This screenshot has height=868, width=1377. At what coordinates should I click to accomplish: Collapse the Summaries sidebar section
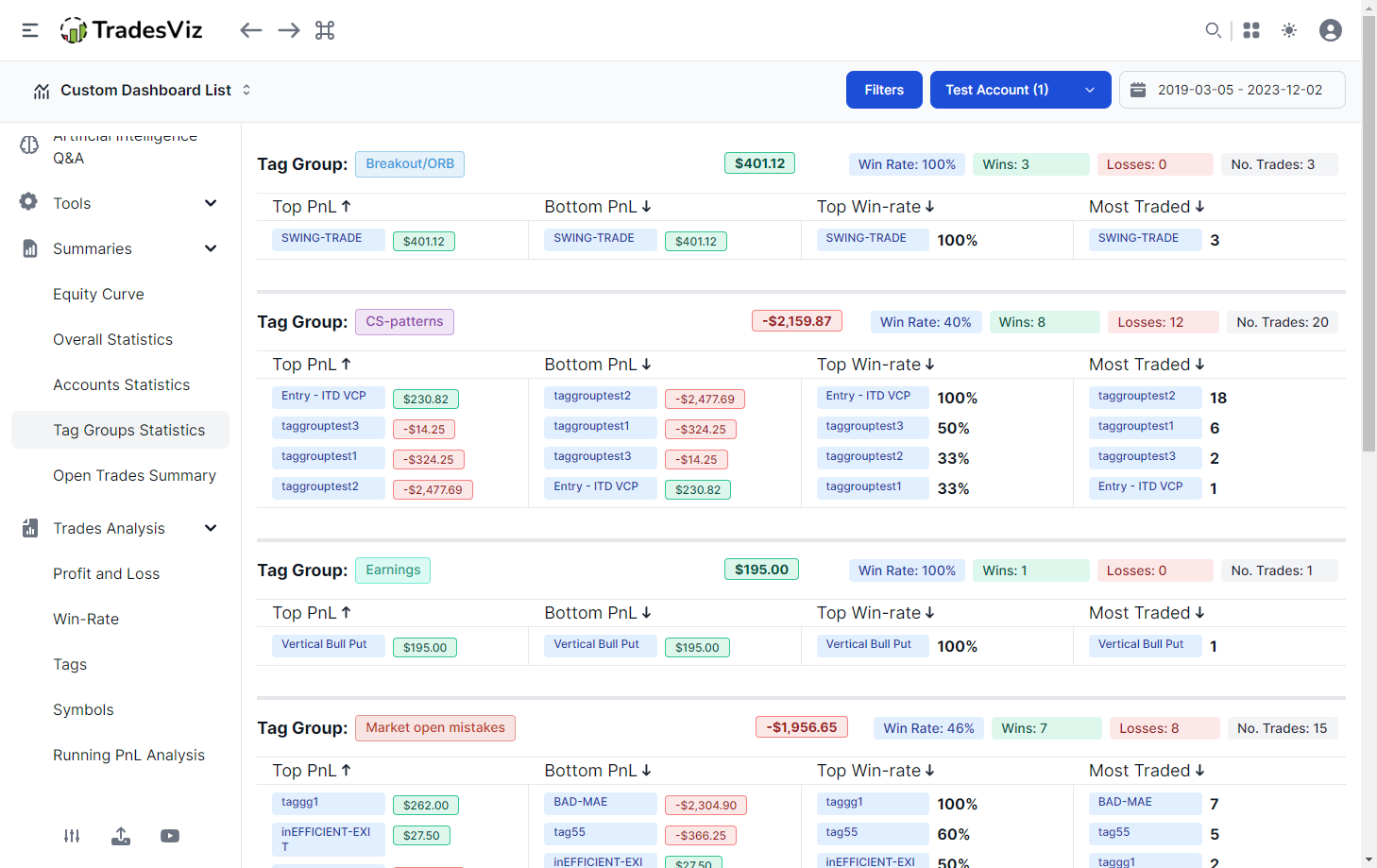(x=211, y=248)
